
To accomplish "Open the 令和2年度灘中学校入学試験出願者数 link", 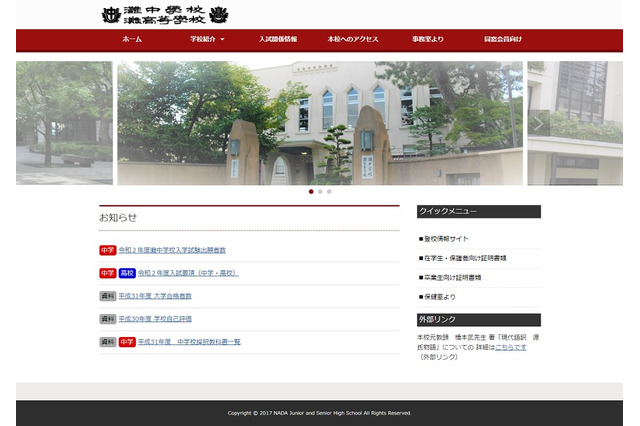I will (172, 250).
